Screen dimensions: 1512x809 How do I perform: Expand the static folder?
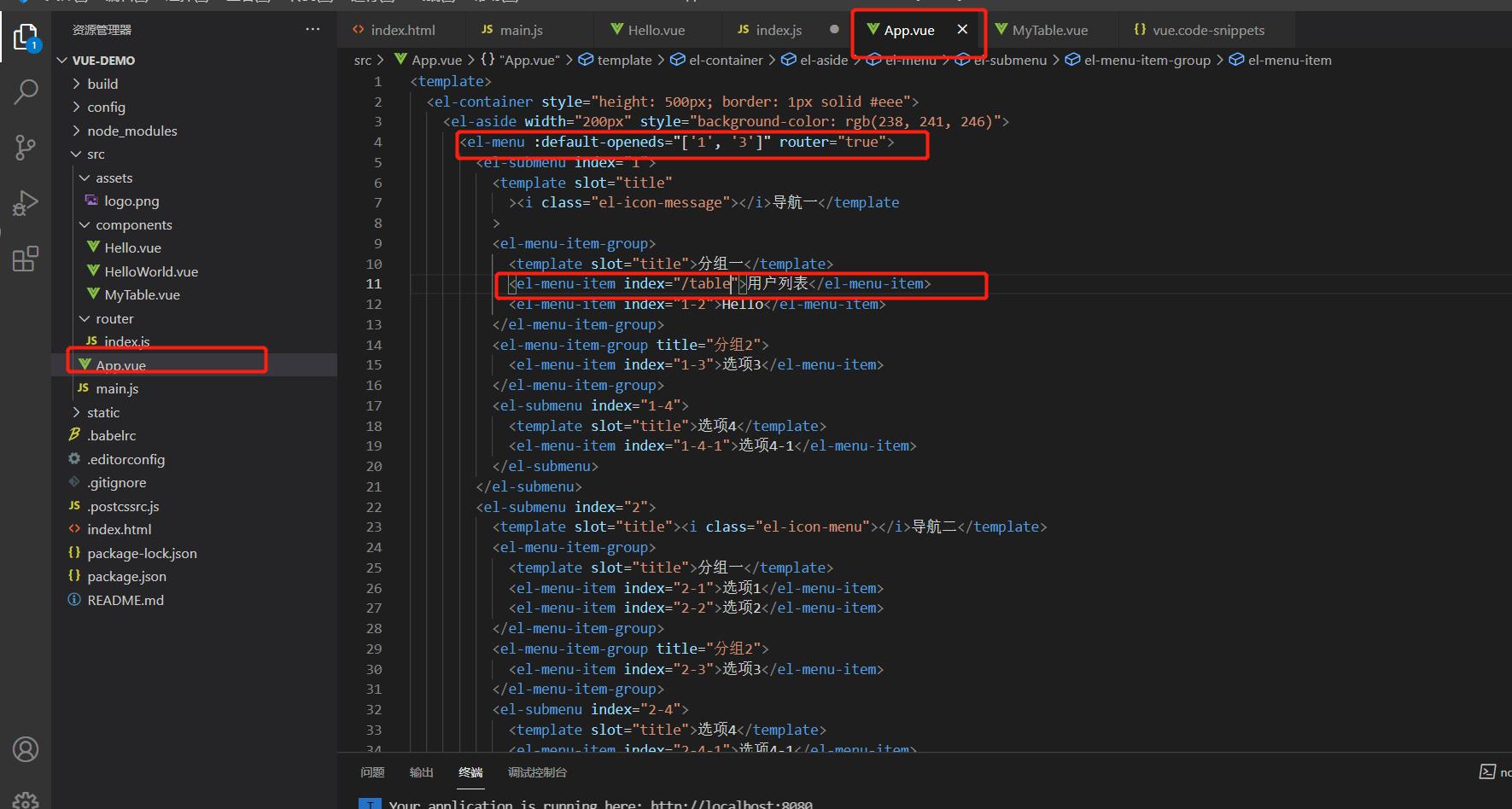pos(76,412)
